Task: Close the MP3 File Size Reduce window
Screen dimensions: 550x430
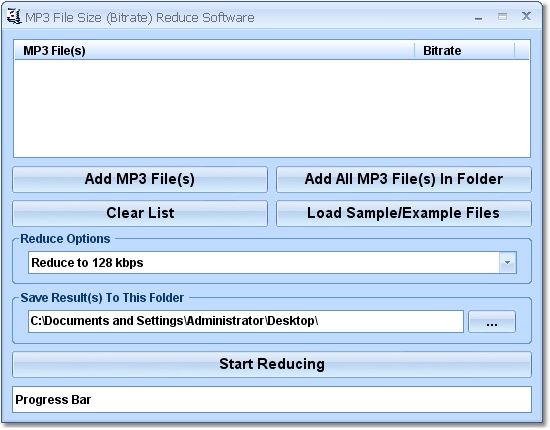Action: point(526,16)
